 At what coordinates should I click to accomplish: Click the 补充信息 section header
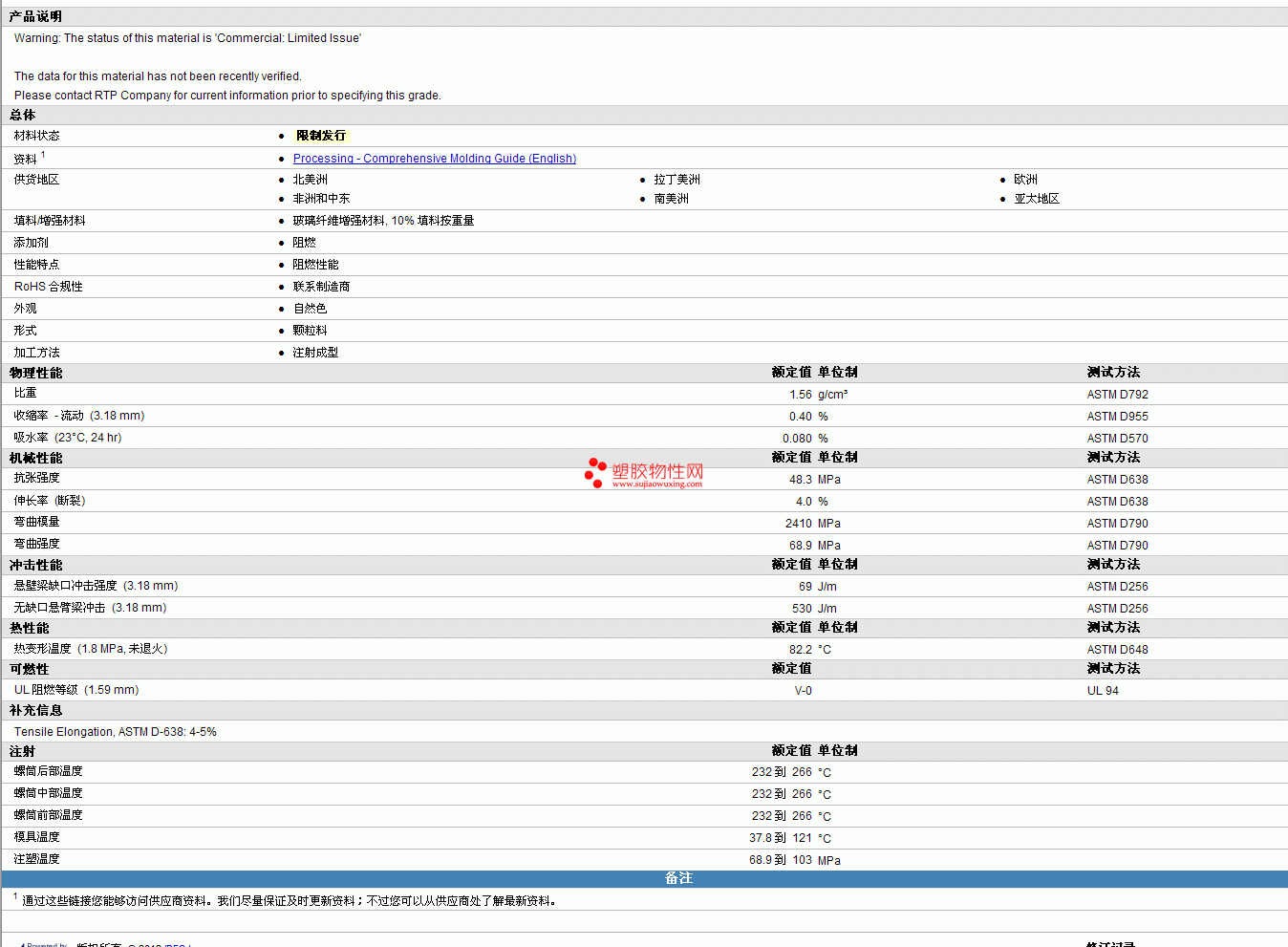[x=35, y=710]
